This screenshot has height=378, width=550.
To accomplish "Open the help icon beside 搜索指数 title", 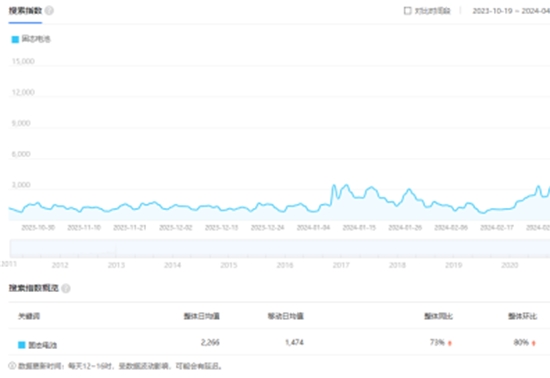I will [x=49, y=11].
